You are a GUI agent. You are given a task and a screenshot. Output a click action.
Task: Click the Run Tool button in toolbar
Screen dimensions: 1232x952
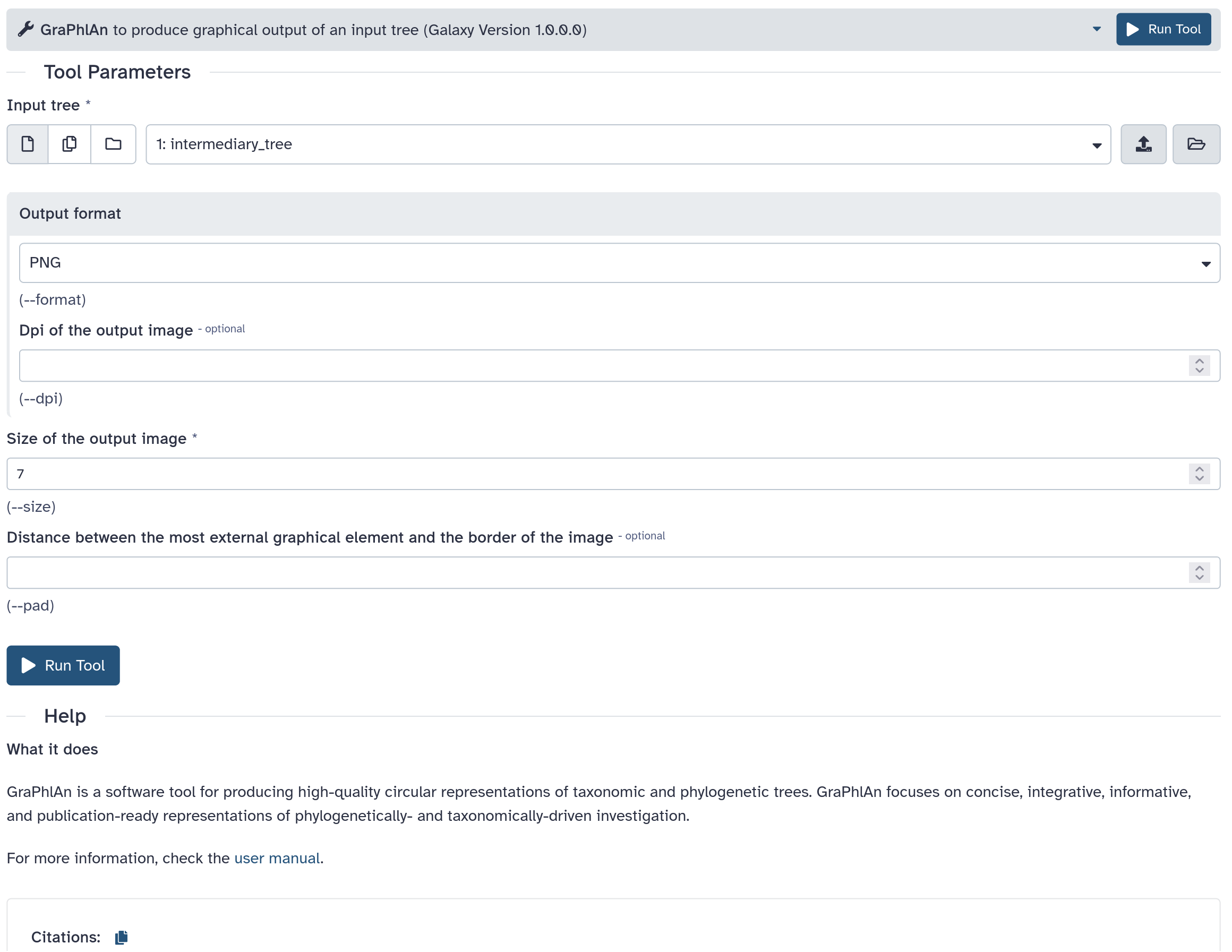1162,29
